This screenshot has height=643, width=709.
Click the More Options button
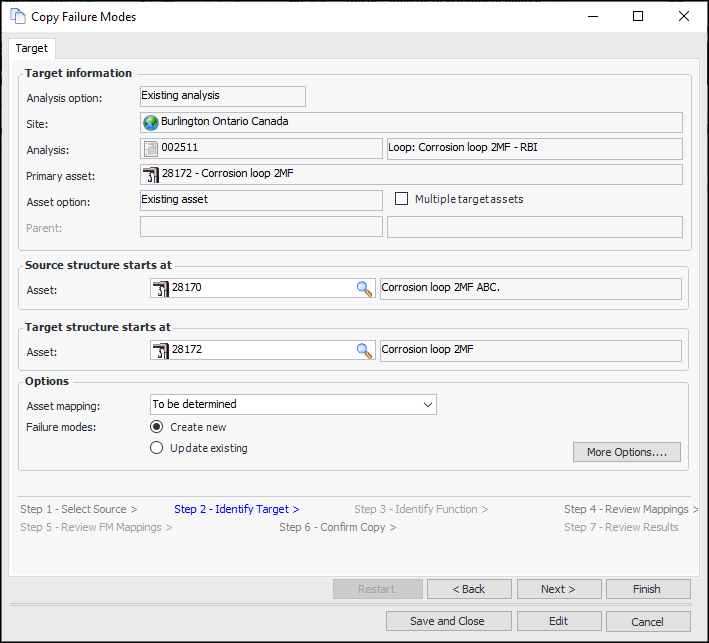point(626,452)
